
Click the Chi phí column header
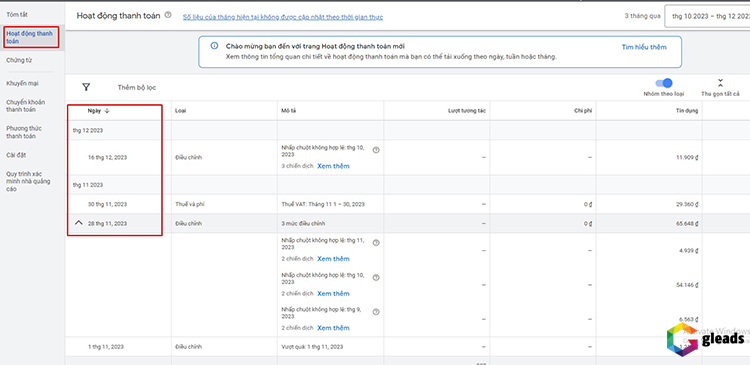coord(583,111)
